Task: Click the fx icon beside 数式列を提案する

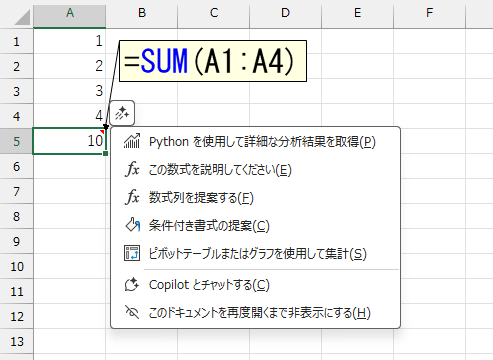Action: [x=132, y=197]
